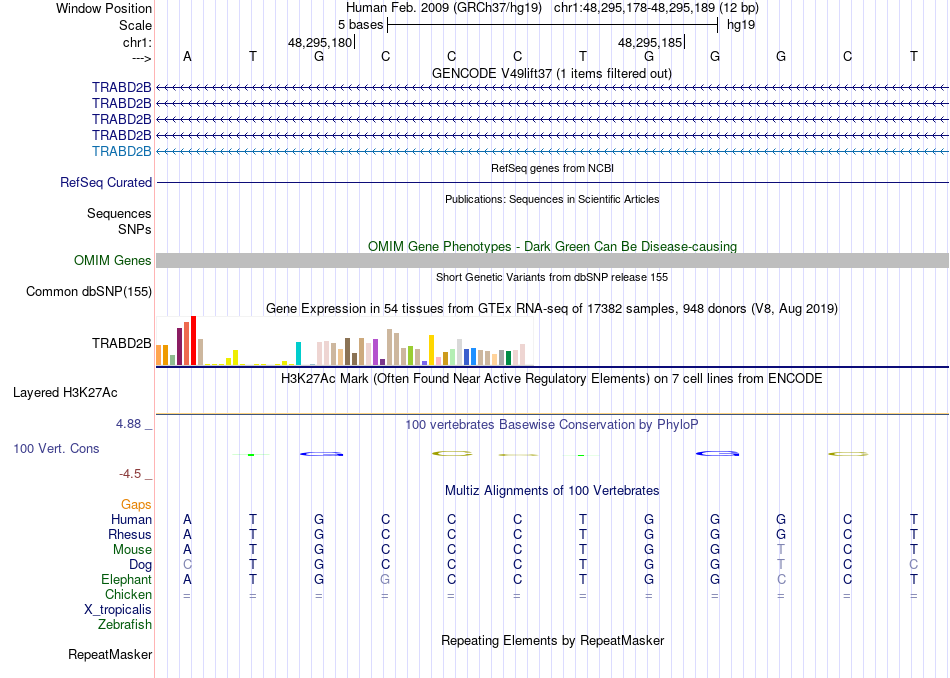This screenshot has height=678, width=950.
Task: Click the 48,295,180 coordinate marker
Action: point(320,42)
